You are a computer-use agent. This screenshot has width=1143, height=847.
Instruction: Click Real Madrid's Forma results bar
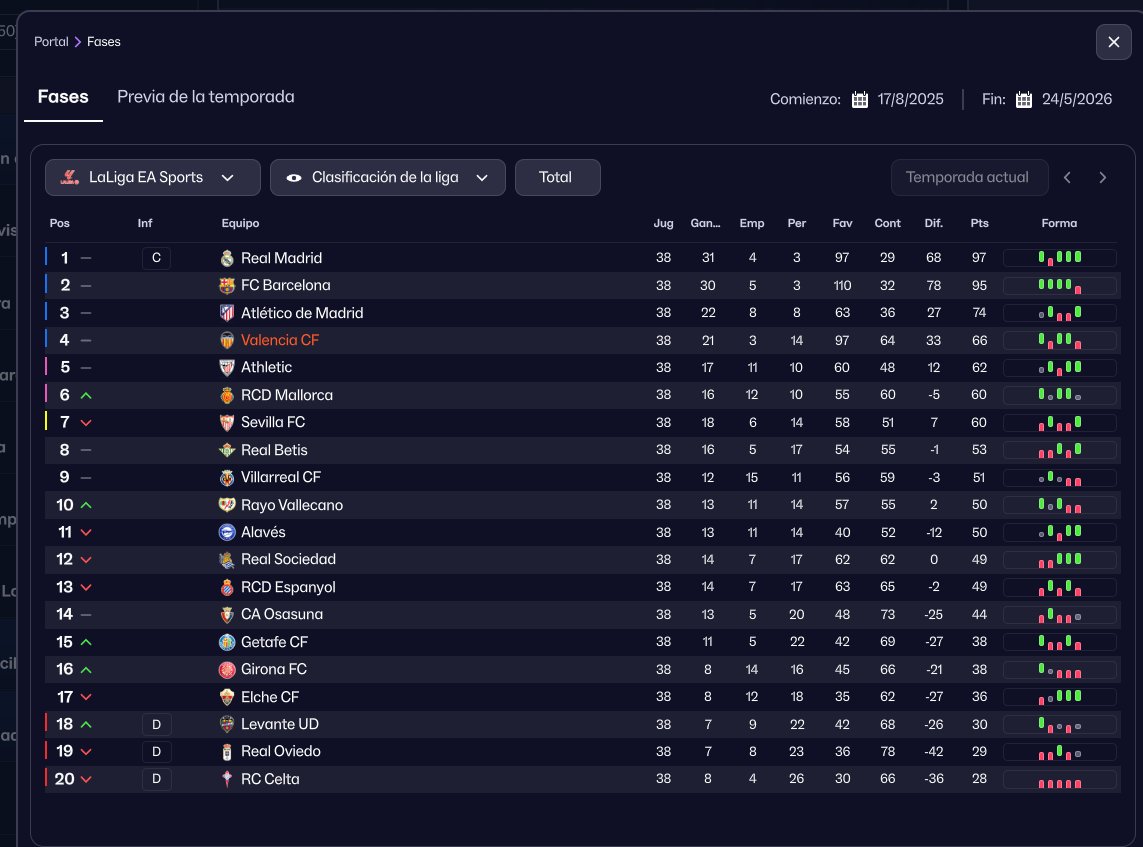[x=1059, y=258]
